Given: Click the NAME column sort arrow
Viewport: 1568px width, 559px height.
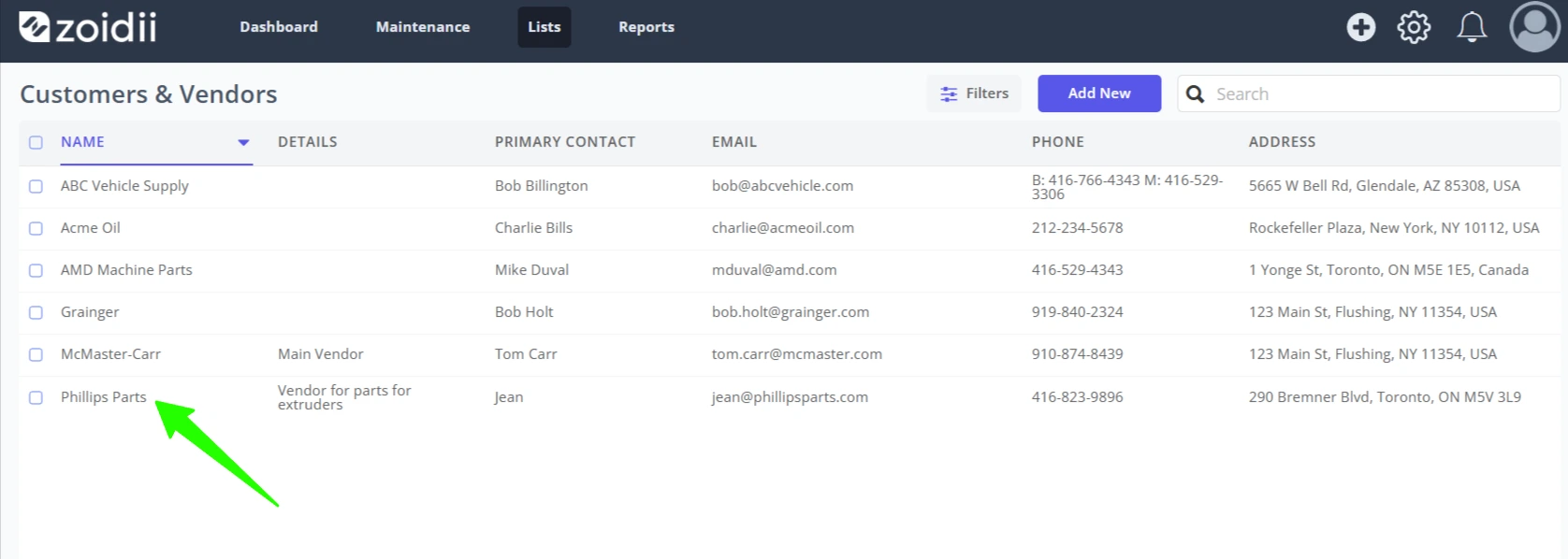Looking at the screenshot, I should 243,142.
